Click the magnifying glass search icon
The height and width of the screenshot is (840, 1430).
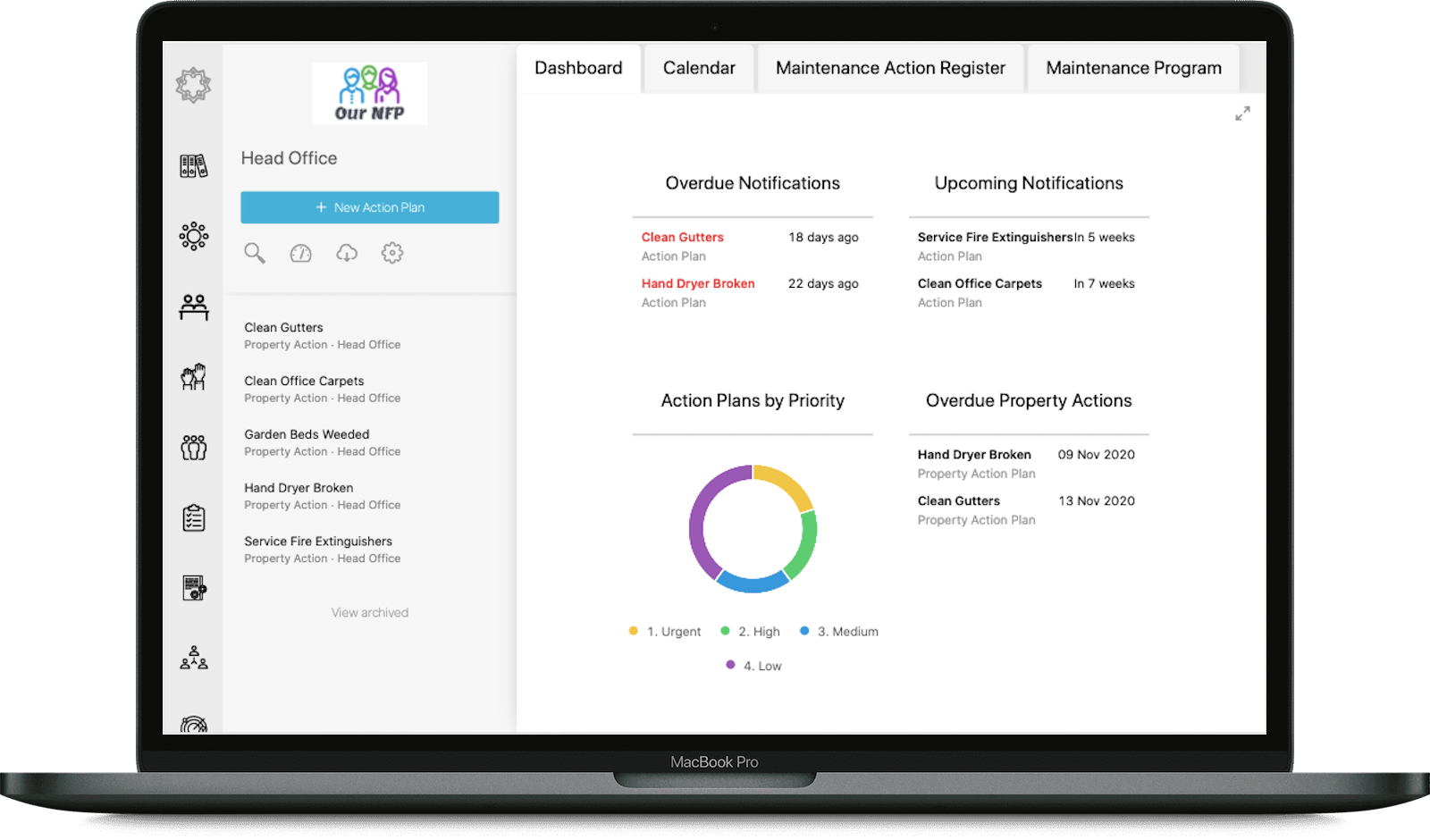(x=255, y=253)
